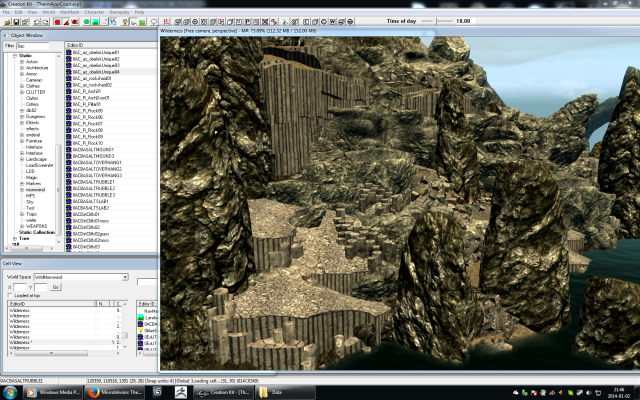Click Object Window Editor ID column header
Screen dimensions: 640x400
point(111,45)
